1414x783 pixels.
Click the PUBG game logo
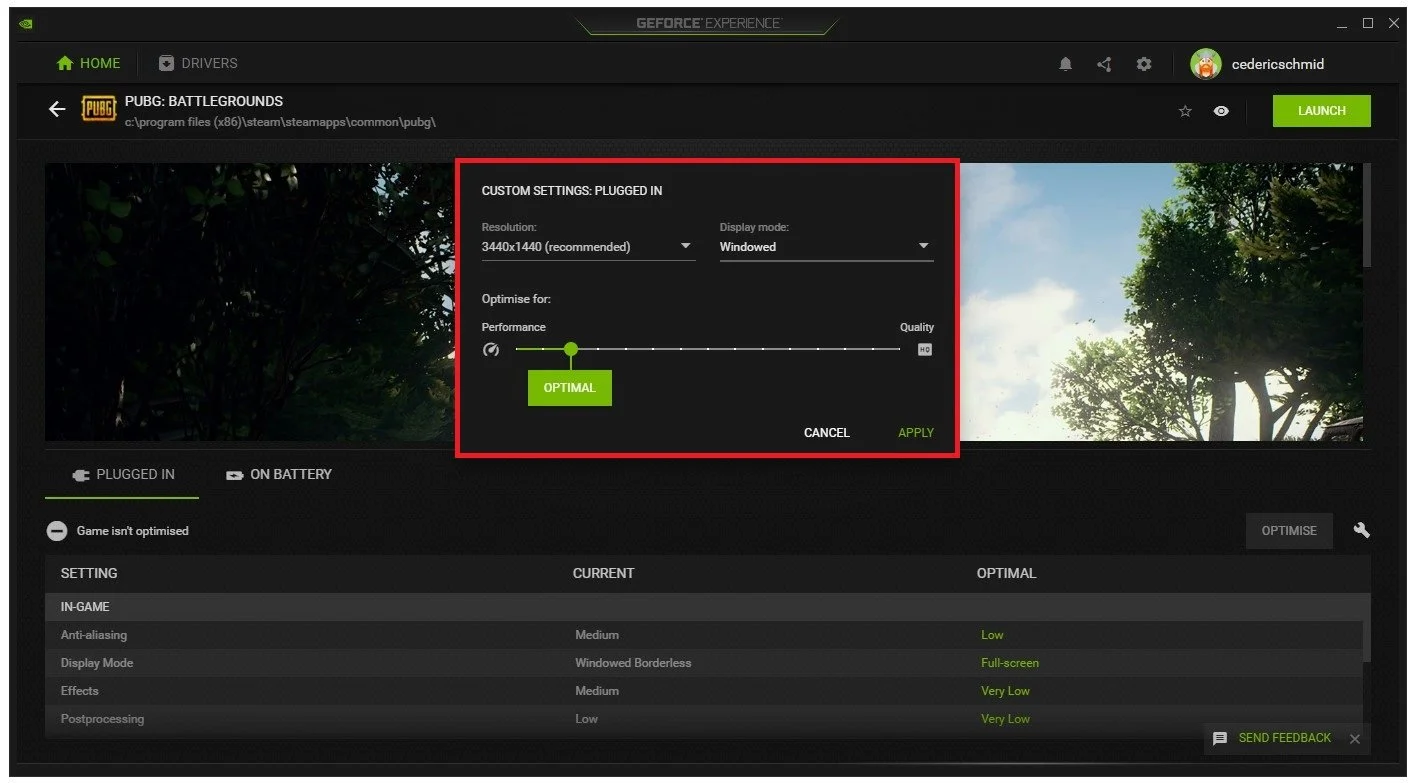(98, 109)
